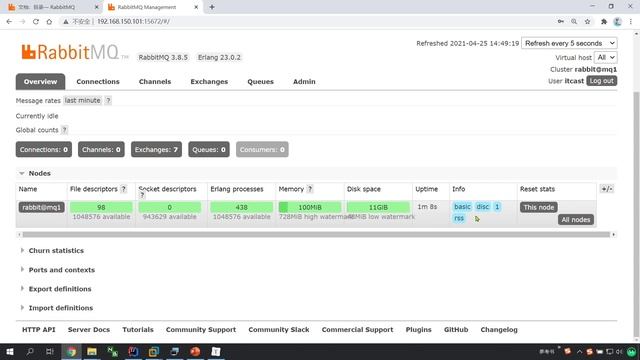Open the Windows Start menu
The width and height of the screenshot is (640, 360).
[x=10, y=351]
